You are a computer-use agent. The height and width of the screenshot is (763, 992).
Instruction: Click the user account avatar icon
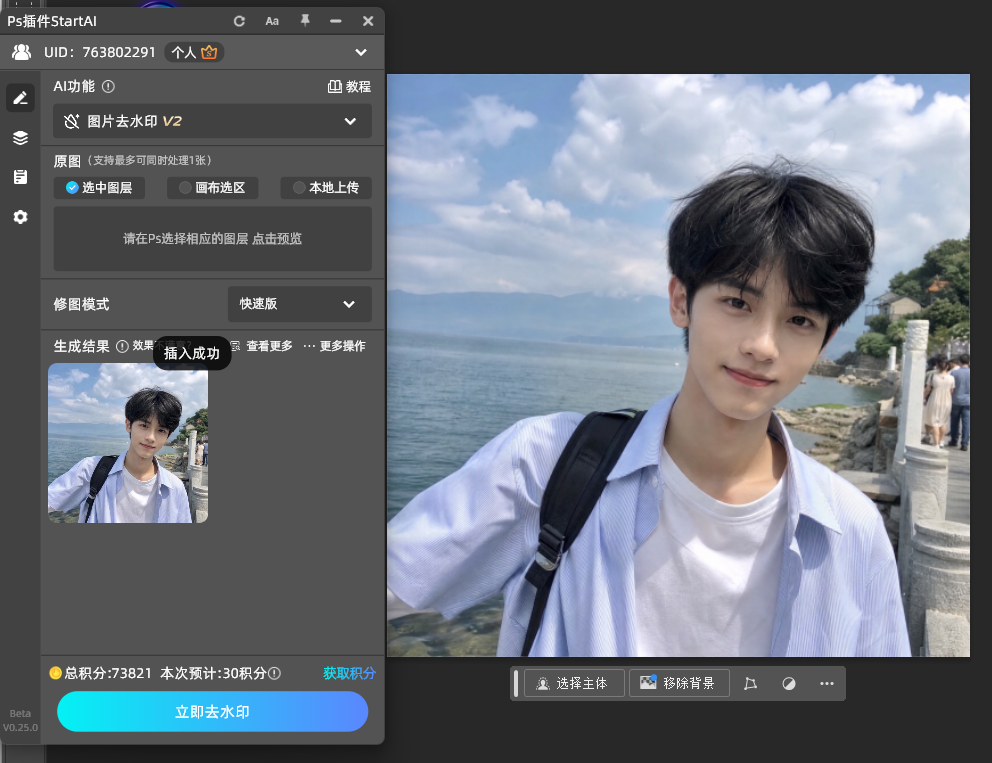(22, 52)
